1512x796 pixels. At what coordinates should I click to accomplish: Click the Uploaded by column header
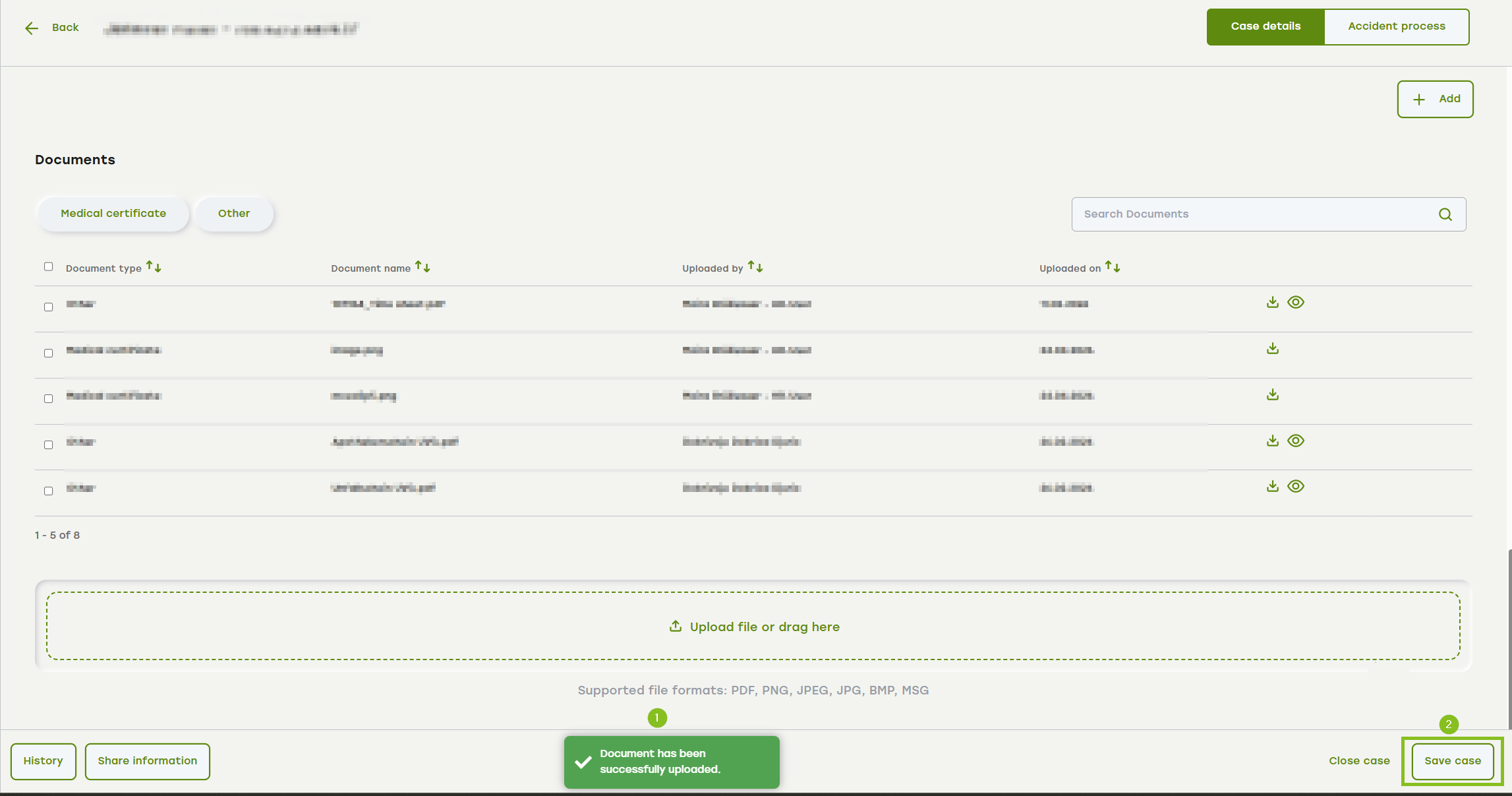pos(712,268)
